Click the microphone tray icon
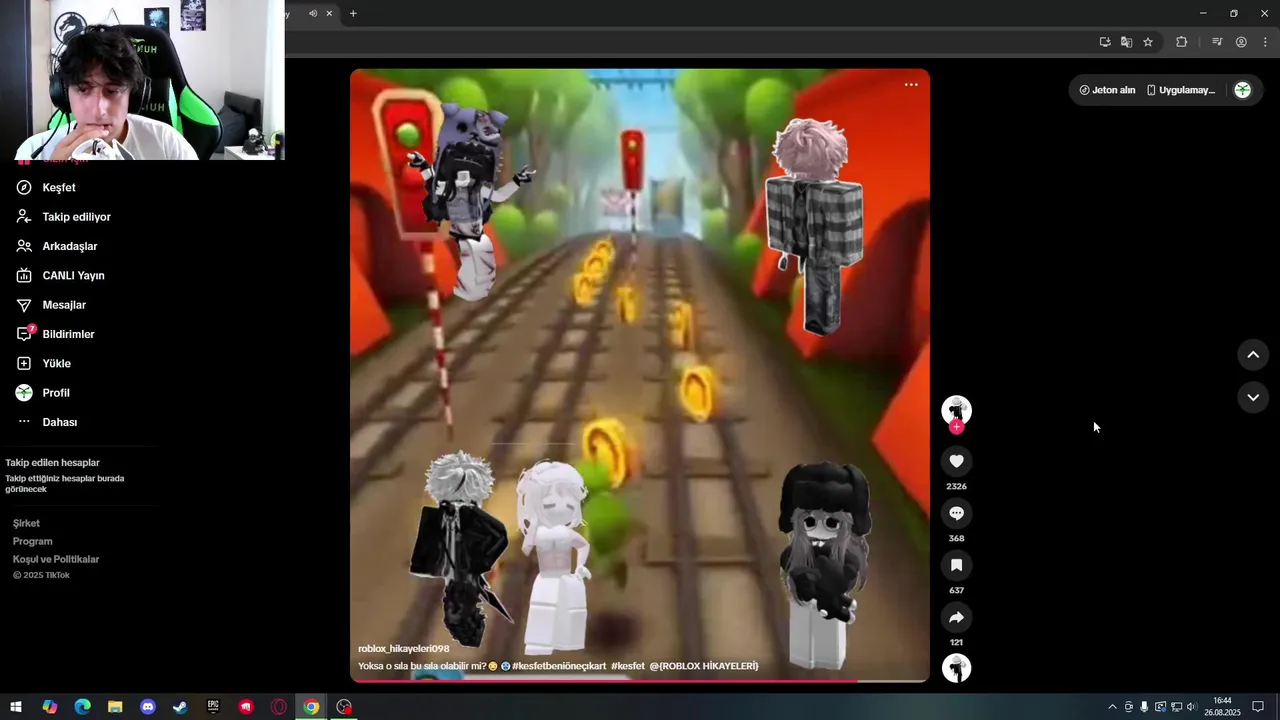The image size is (1280, 720). 1144,707
